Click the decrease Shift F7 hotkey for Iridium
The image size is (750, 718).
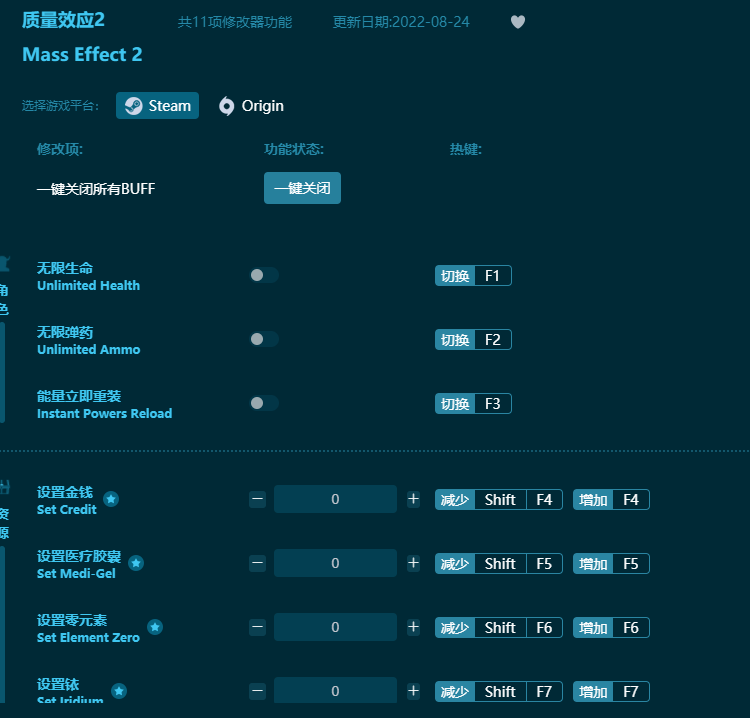click(498, 691)
